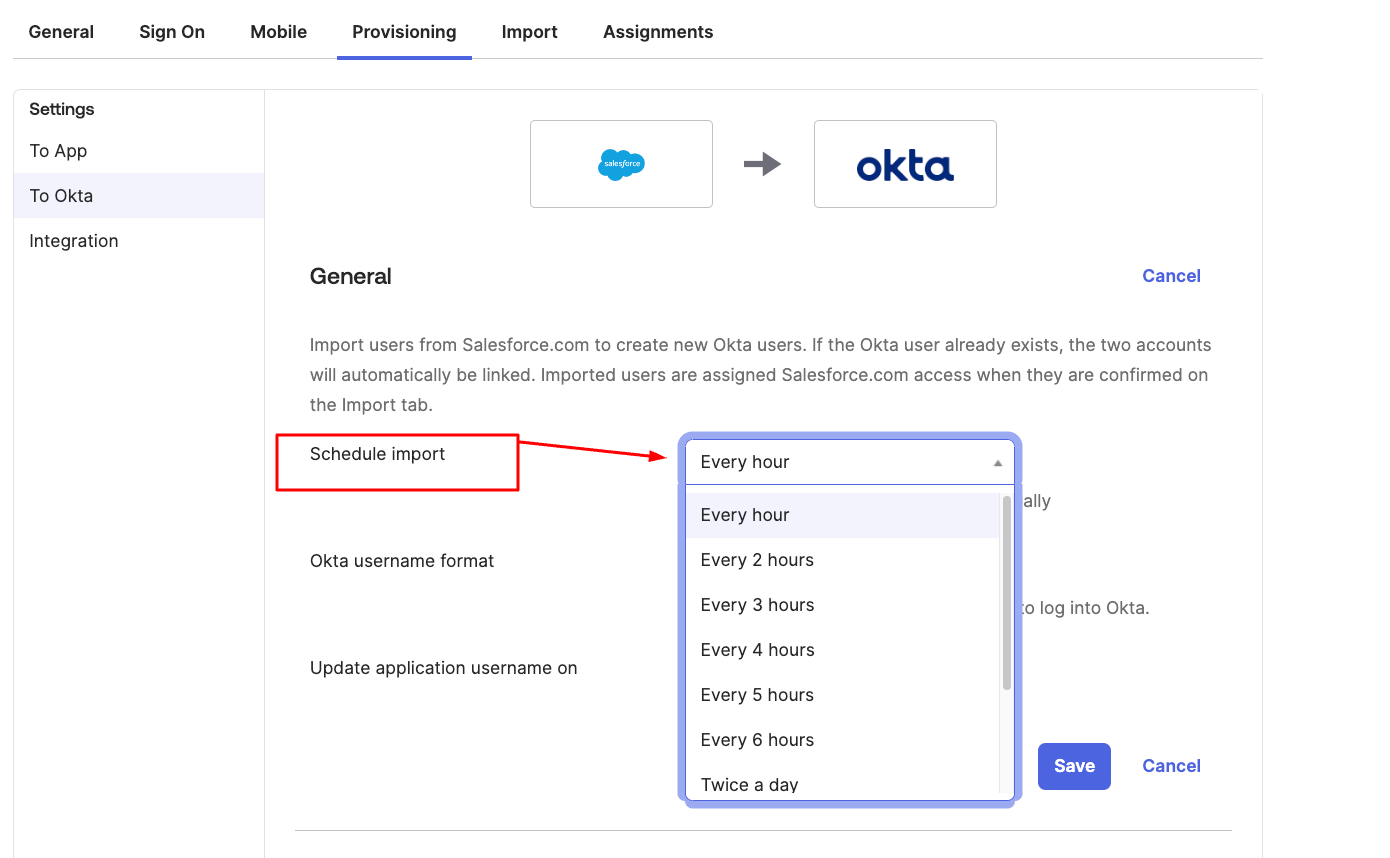The image size is (1390, 858).
Task: Select To Okta in Settings sidebar
Action: (x=139, y=196)
